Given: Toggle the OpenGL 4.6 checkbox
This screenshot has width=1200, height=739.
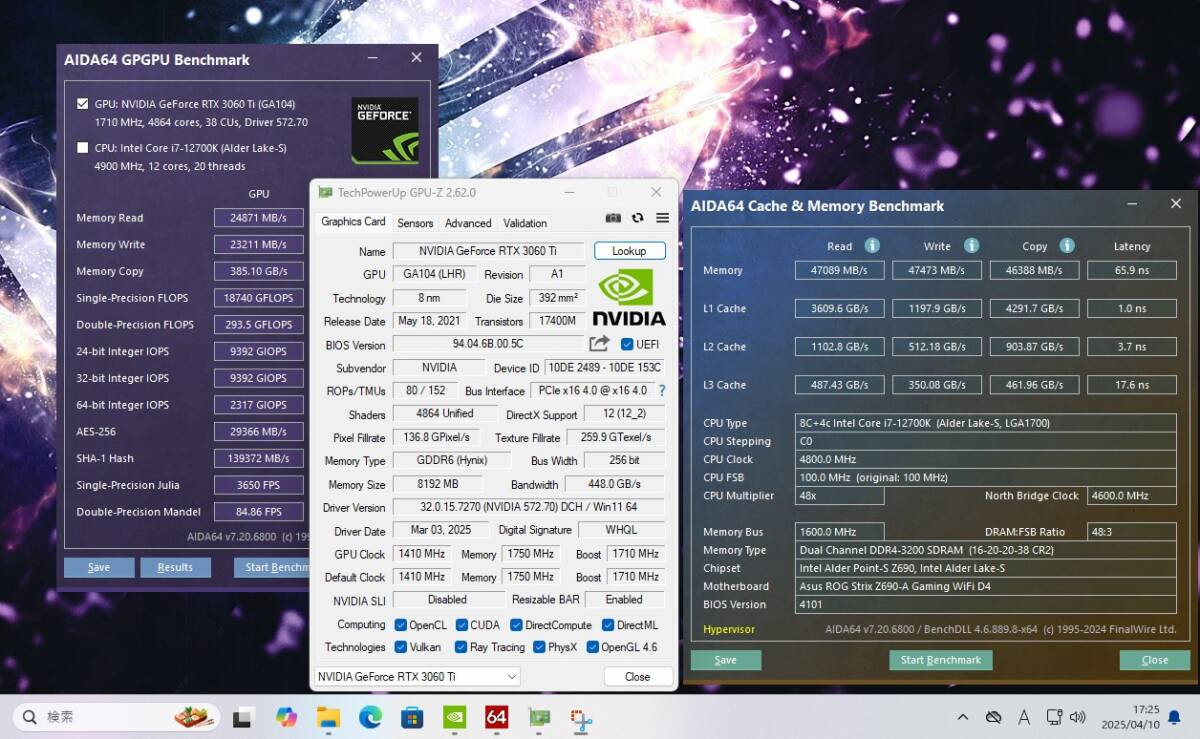Looking at the screenshot, I should 592,647.
